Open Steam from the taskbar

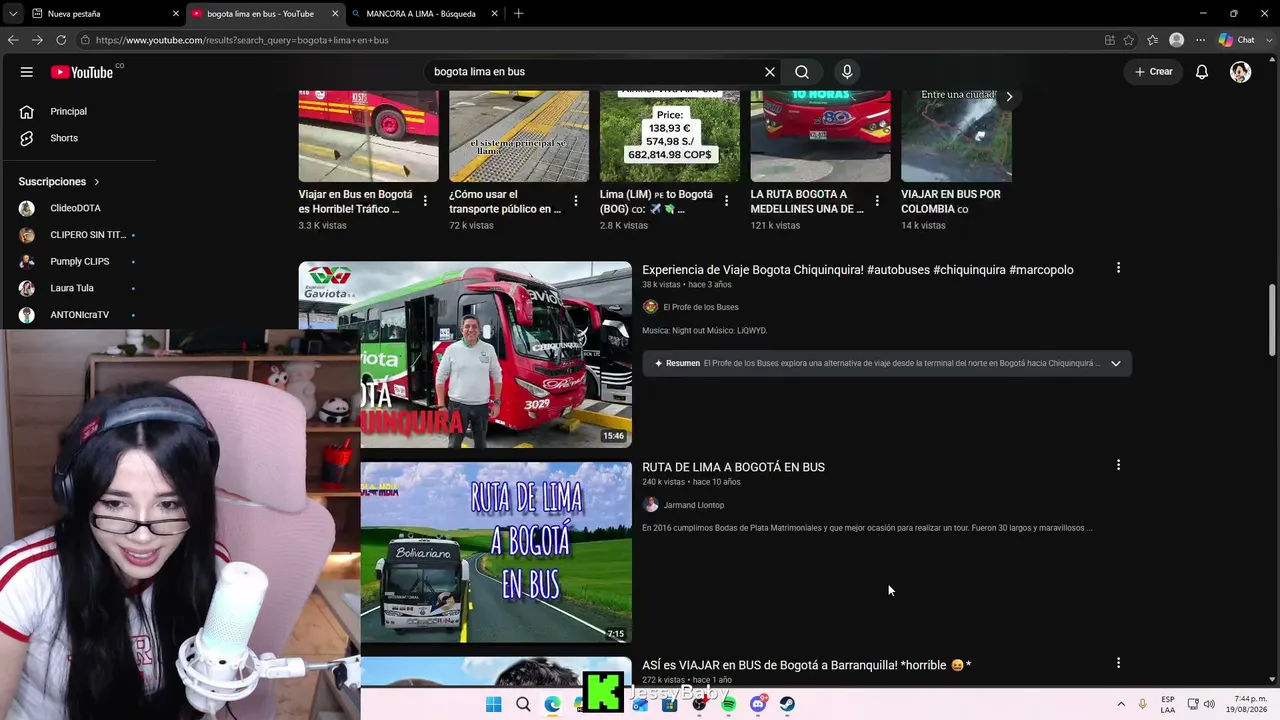[x=787, y=704]
